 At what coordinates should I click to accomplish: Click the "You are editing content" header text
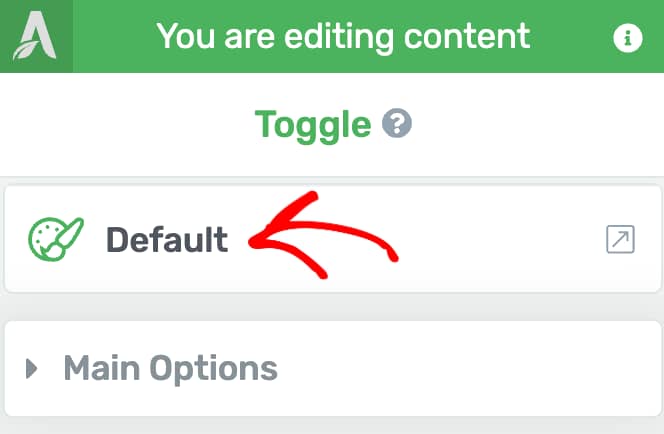tap(343, 37)
